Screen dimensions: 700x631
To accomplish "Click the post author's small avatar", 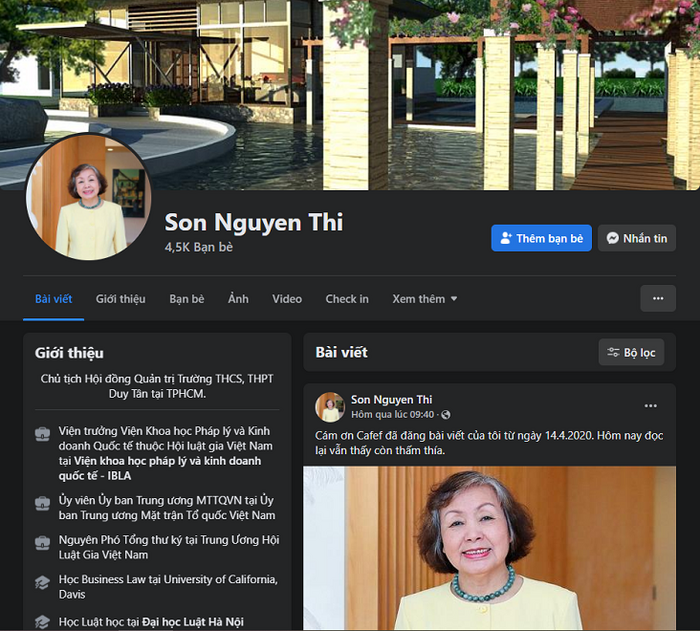I will (330, 407).
